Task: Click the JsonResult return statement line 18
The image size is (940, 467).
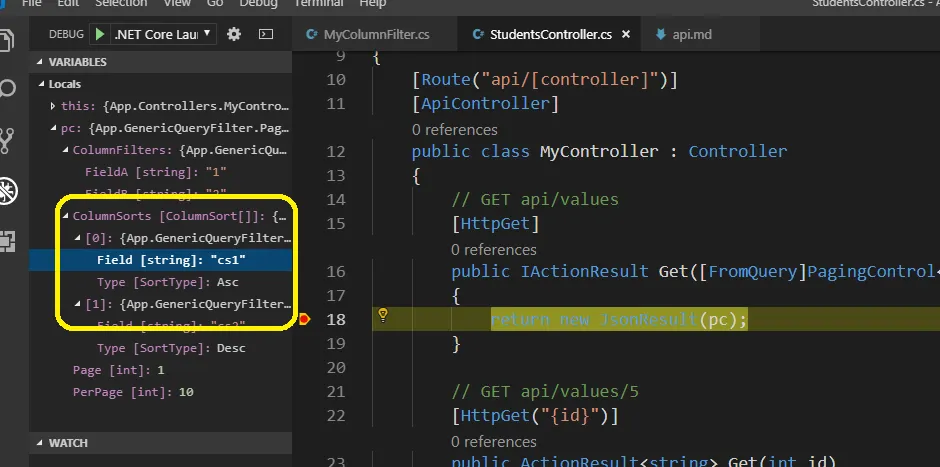Action: point(619,320)
